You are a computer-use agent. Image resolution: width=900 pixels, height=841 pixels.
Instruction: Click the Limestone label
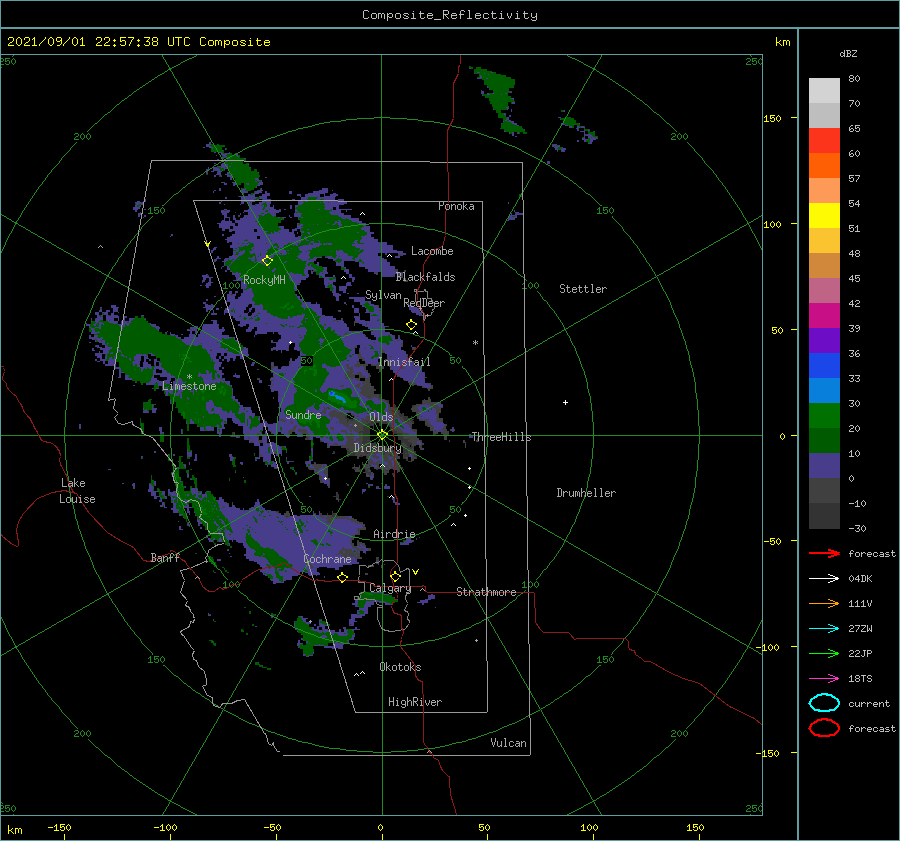(189, 386)
